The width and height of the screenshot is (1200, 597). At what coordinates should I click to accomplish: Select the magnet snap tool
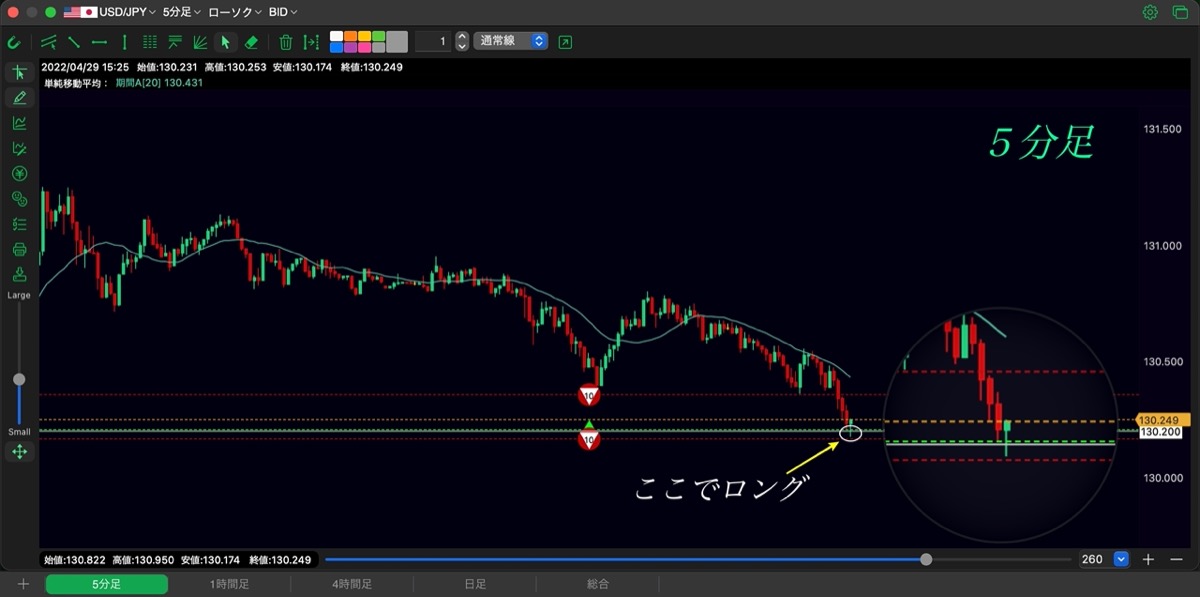point(14,42)
